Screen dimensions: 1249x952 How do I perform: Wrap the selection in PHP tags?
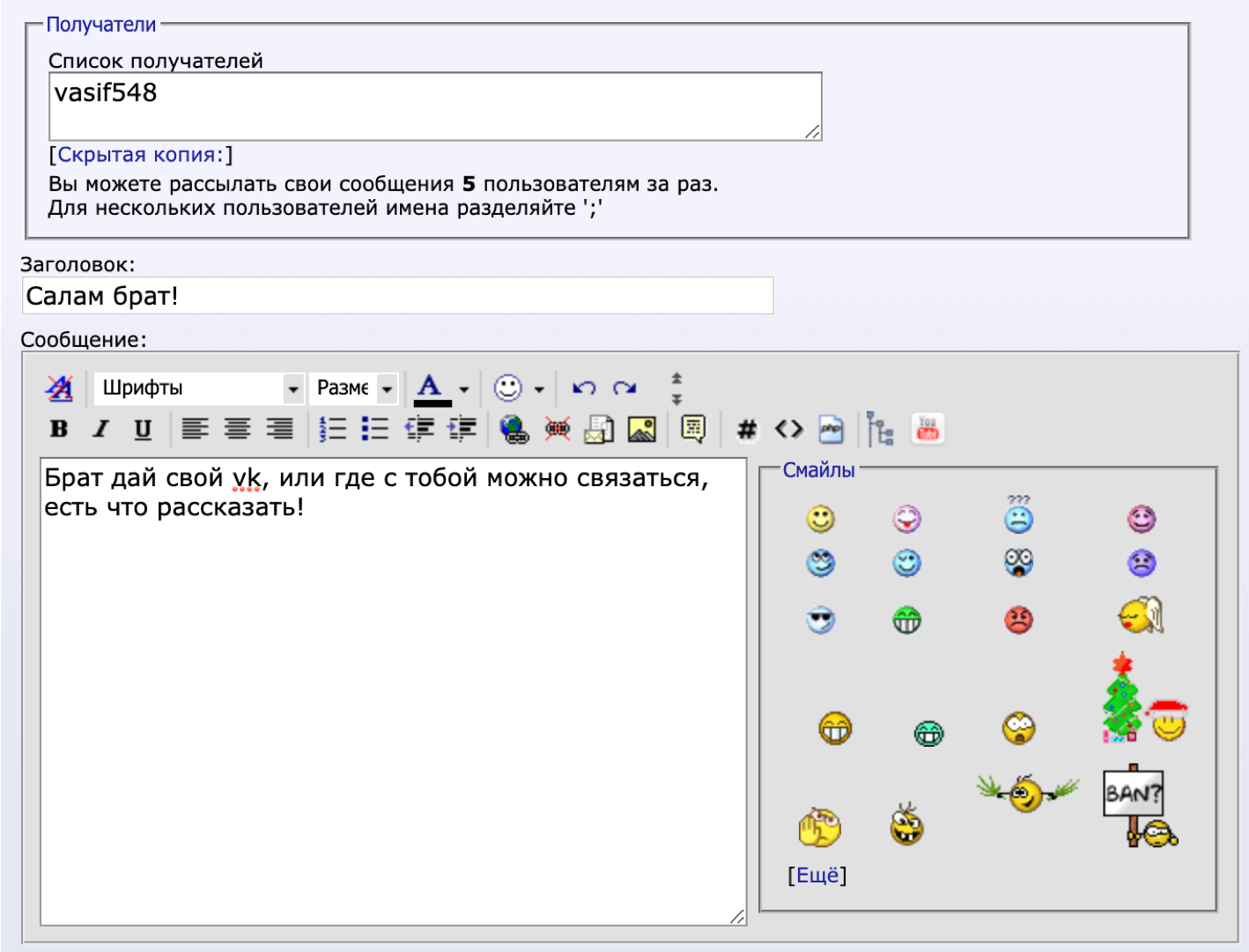coord(831,429)
